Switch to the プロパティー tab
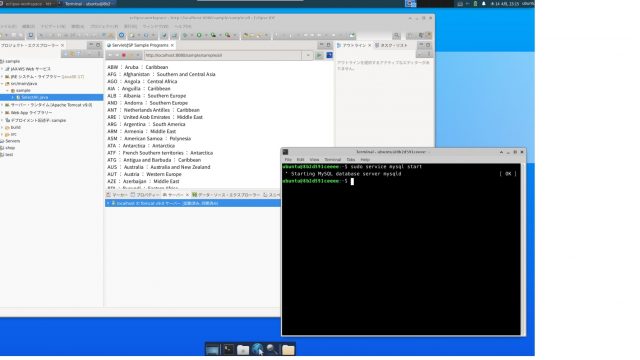The height and width of the screenshot is (360, 640). [145, 195]
